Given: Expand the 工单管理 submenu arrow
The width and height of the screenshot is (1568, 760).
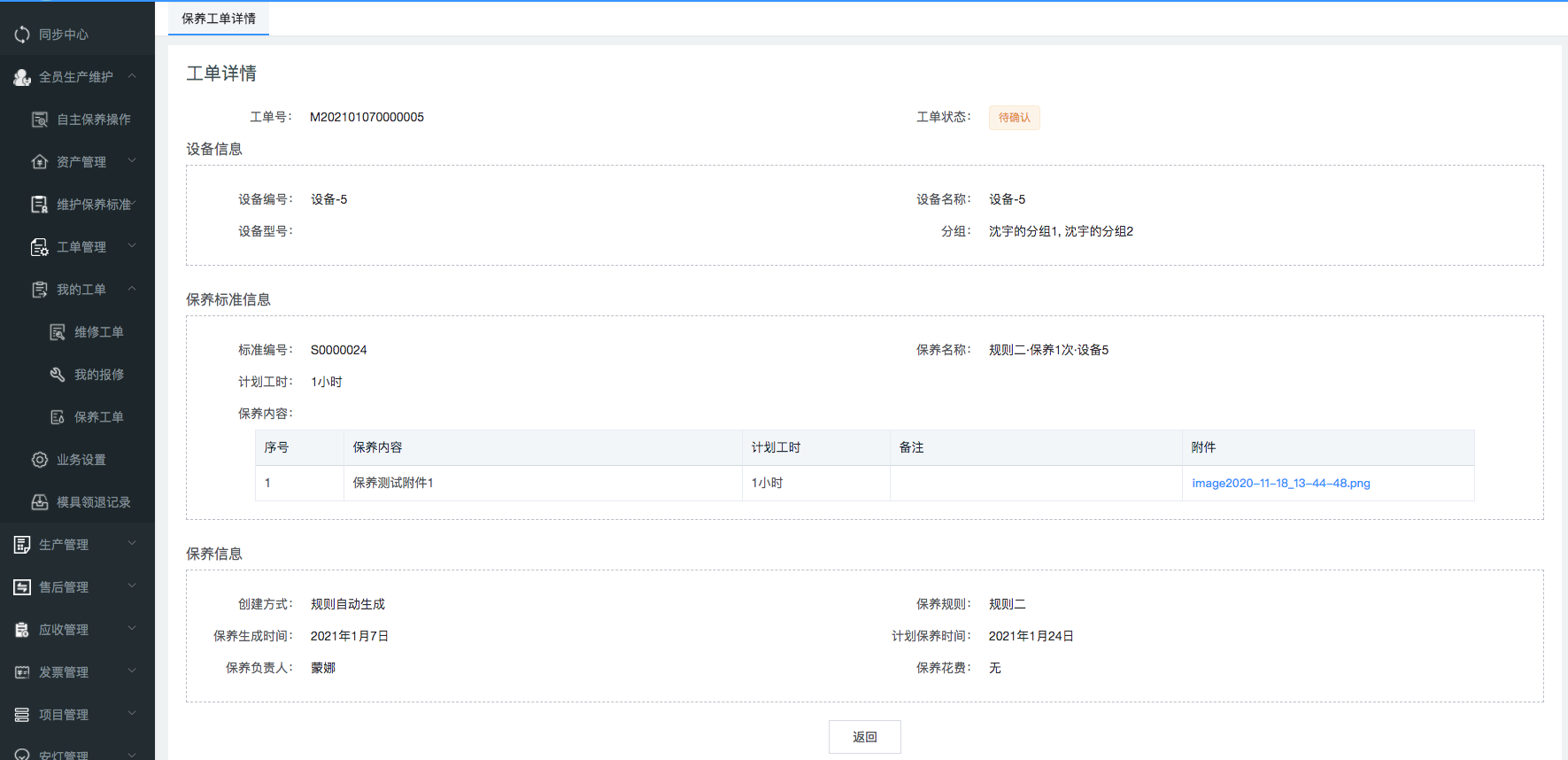Looking at the screenshot, I should 132,246.
